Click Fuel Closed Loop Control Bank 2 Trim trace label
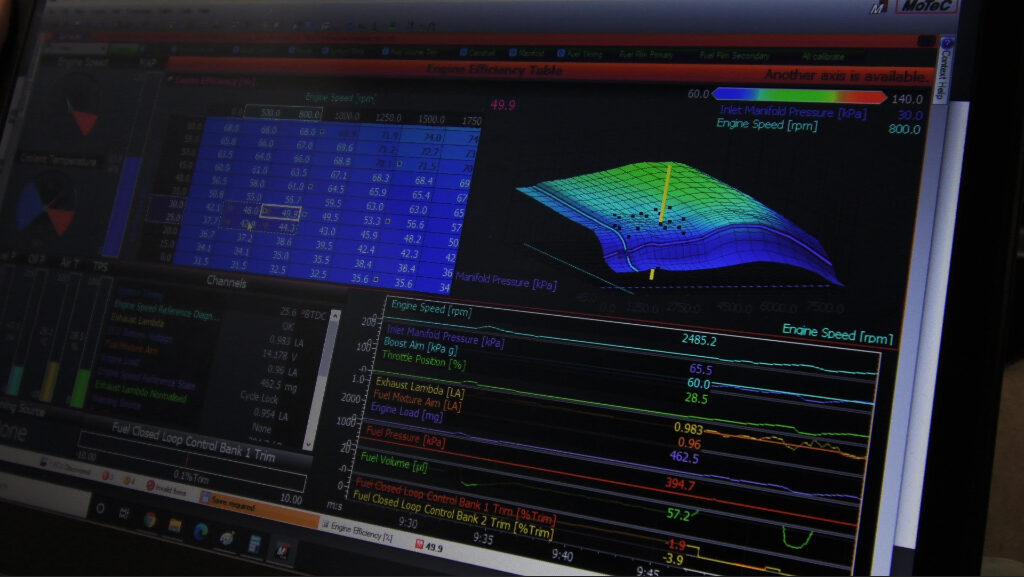1024x577 pixels. [453, 516]
